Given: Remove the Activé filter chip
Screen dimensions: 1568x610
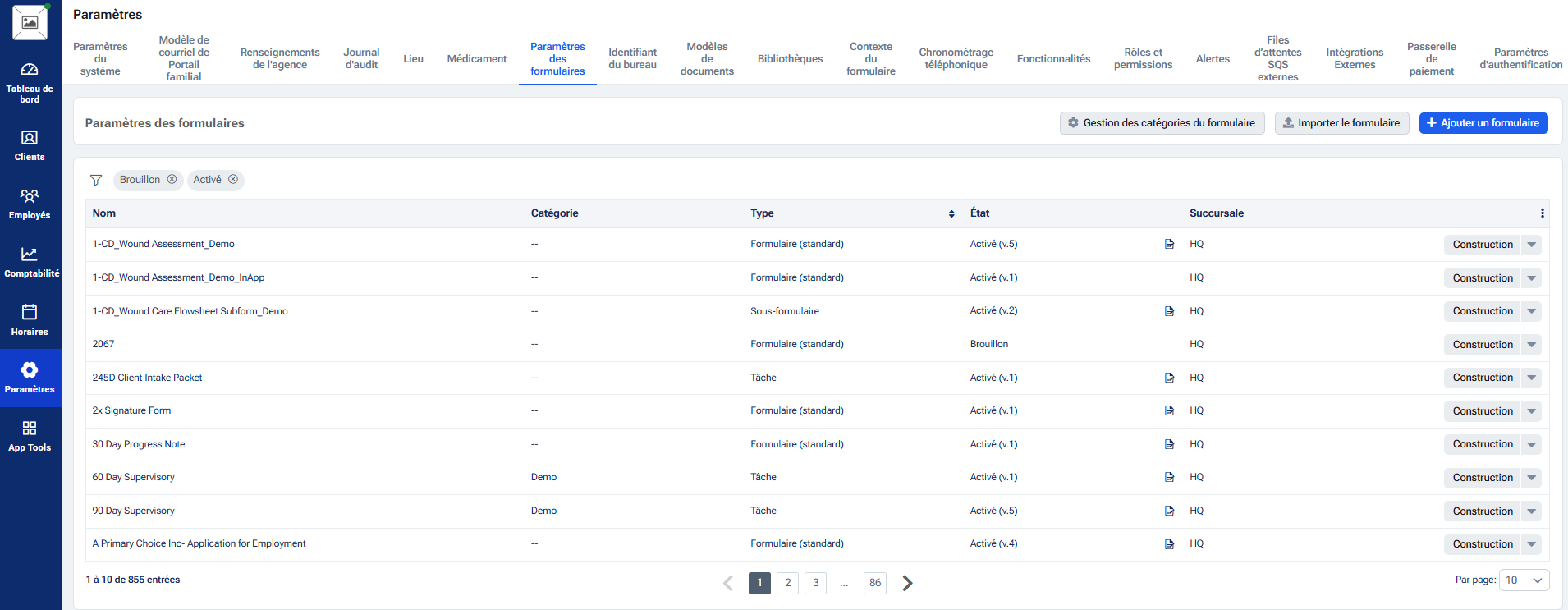Looking at the screenshot, I should pyautogui.click(x=233, y=180).
